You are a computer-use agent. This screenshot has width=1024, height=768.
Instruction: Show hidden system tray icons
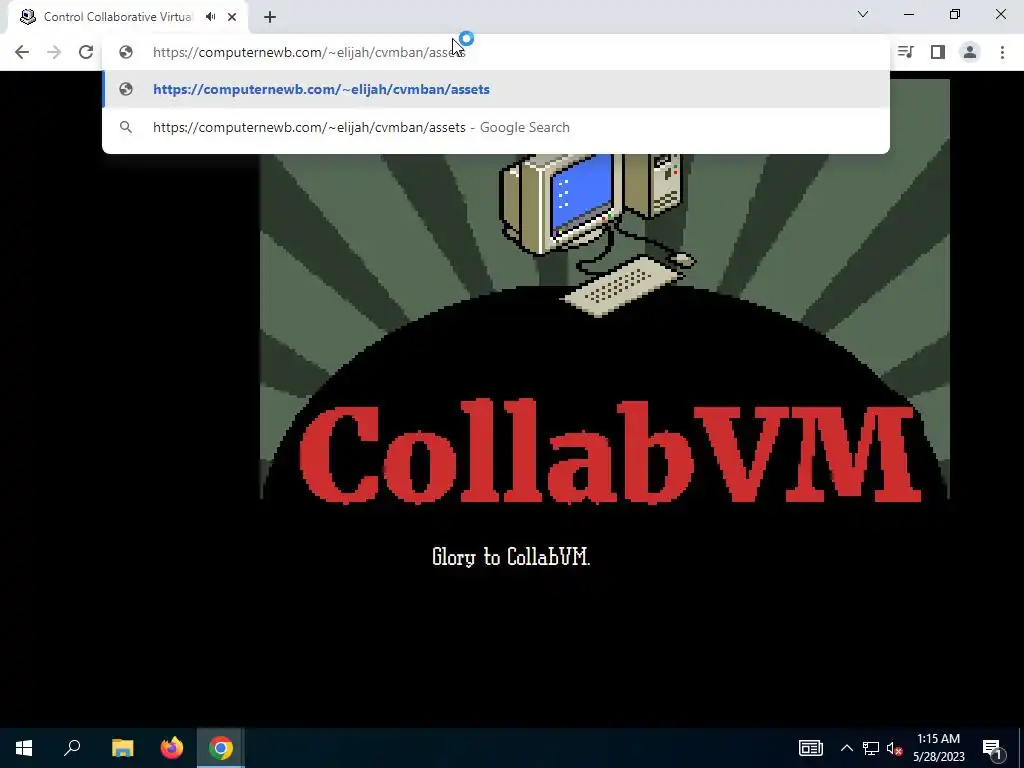tap(846, 748)
